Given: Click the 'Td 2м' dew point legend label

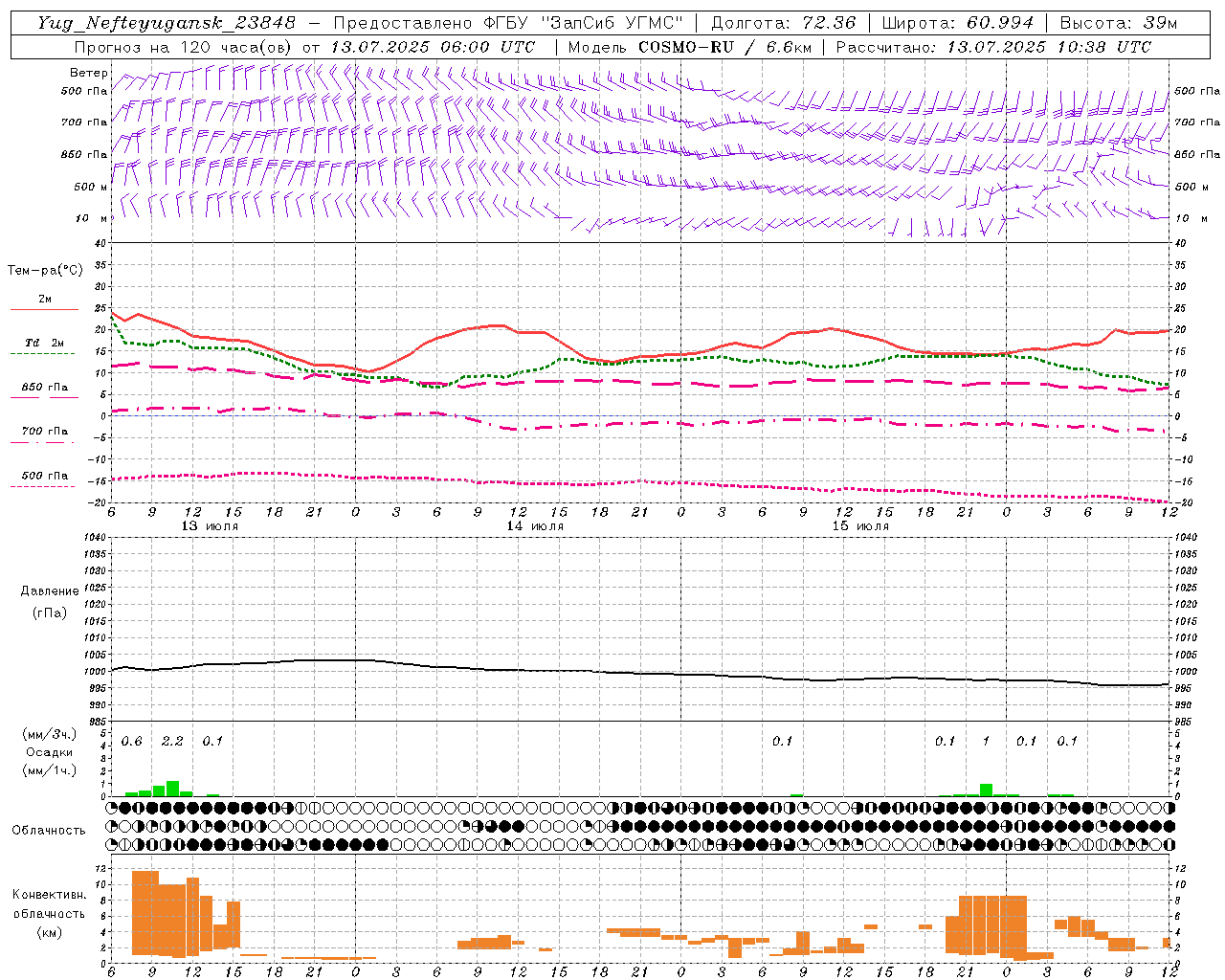Looking at the screenshot, I should click(x=44, y=343).
